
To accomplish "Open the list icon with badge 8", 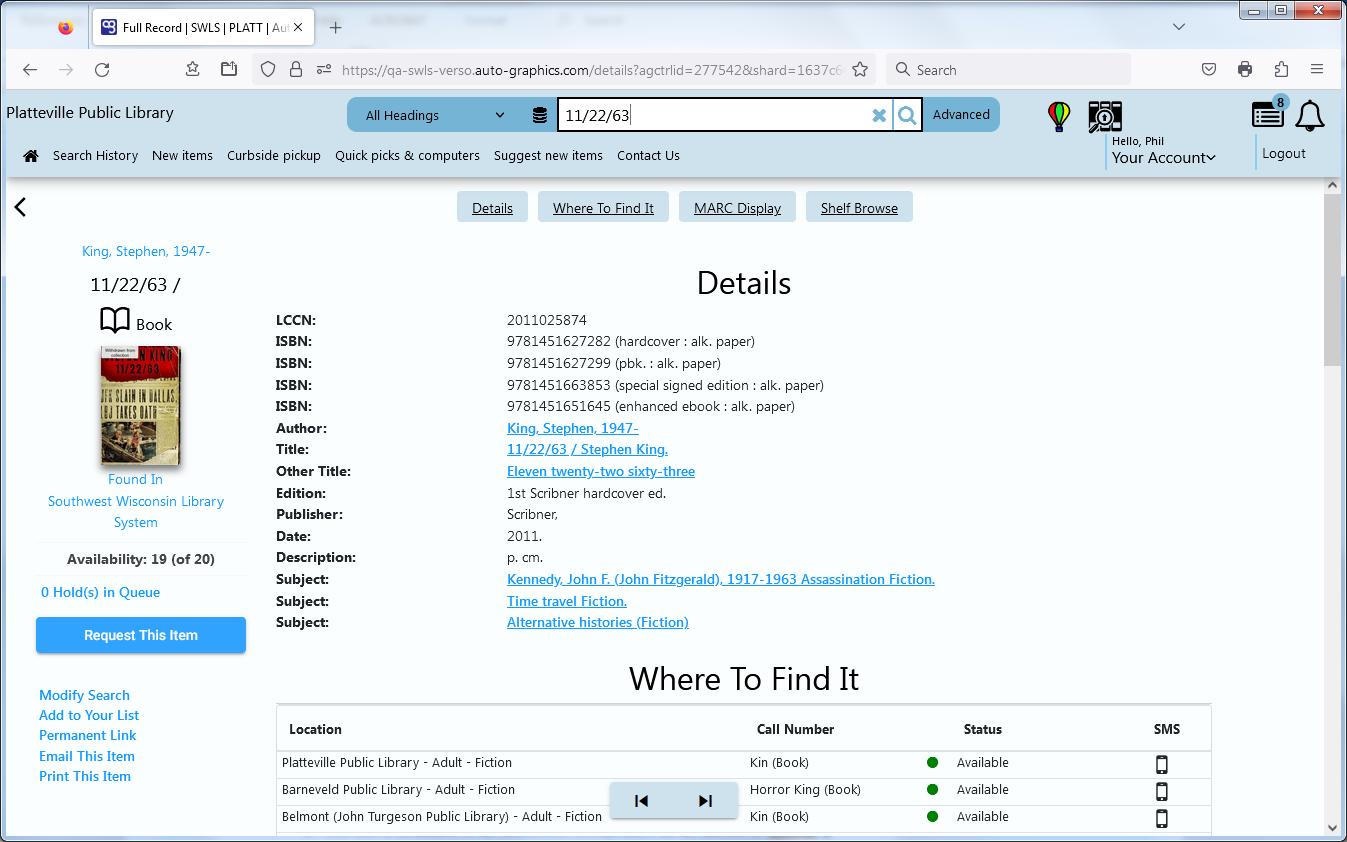I will [x=1268, y=113].
